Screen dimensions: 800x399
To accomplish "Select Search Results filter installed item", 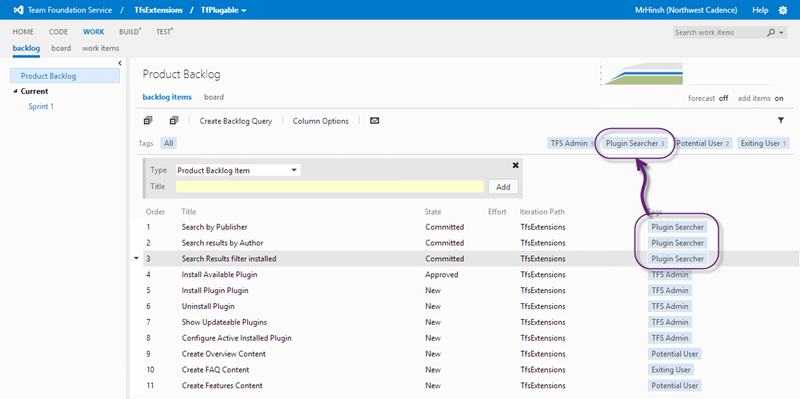I will [x=229, y=259].
